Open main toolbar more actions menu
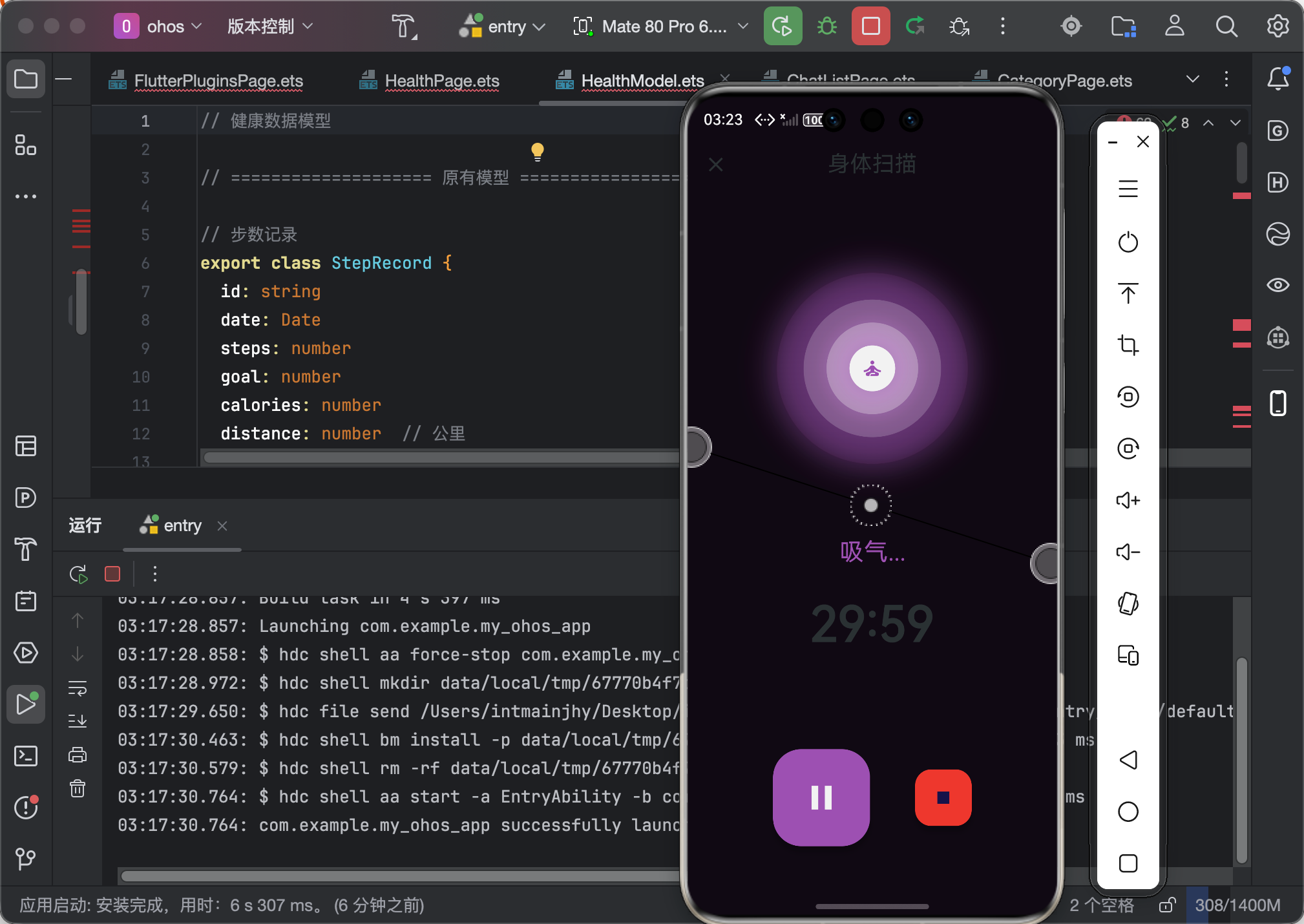The width and height of the screenshot is (1304, 924). tap(1002, 26)
